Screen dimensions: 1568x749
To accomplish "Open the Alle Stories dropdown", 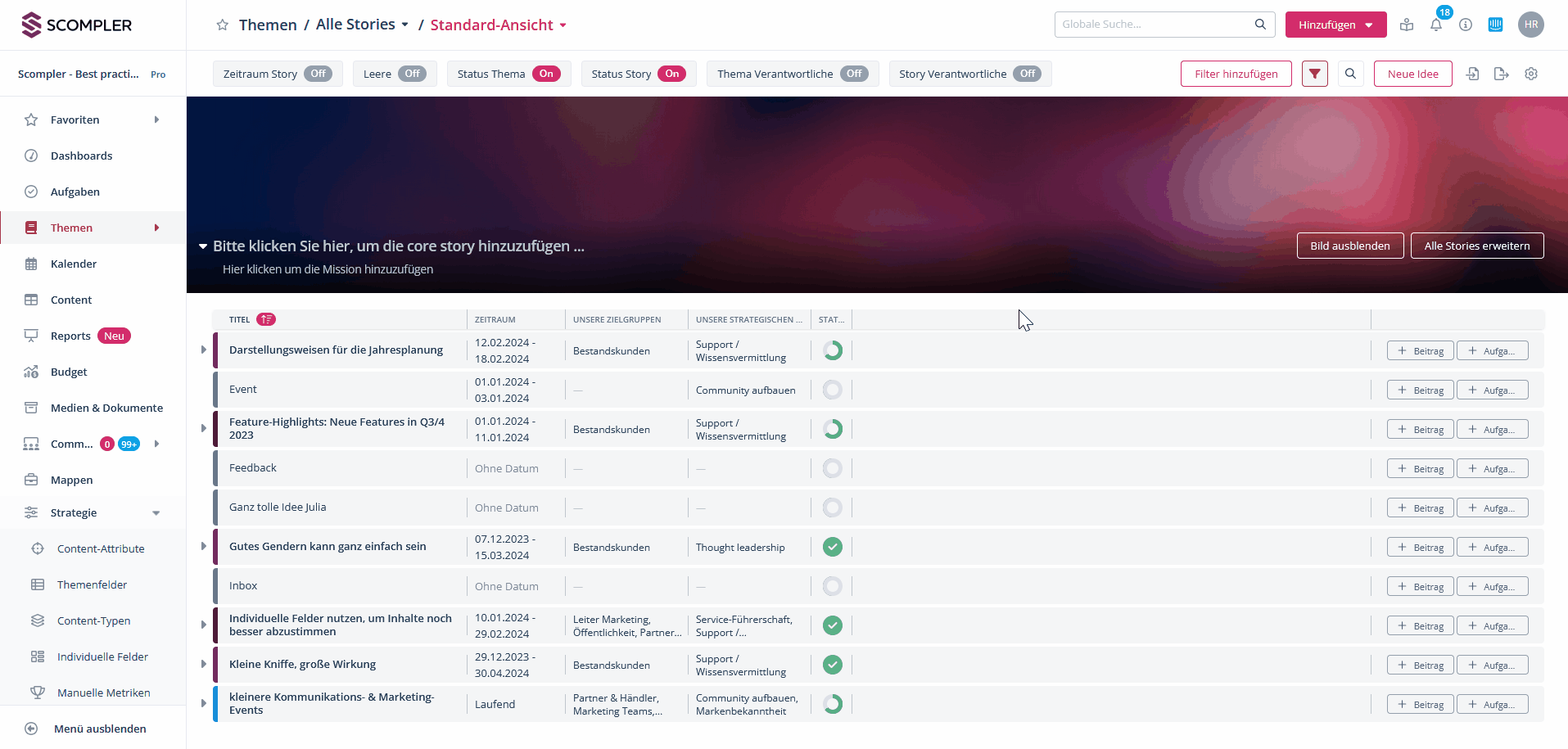I will click(x=362, y=25).
